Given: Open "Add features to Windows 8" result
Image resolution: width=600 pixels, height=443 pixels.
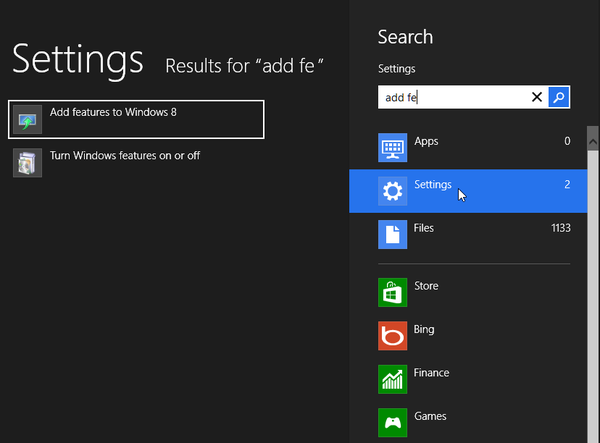Looking at the screenshot, I should pyautogui.click(x=112, y=112).
